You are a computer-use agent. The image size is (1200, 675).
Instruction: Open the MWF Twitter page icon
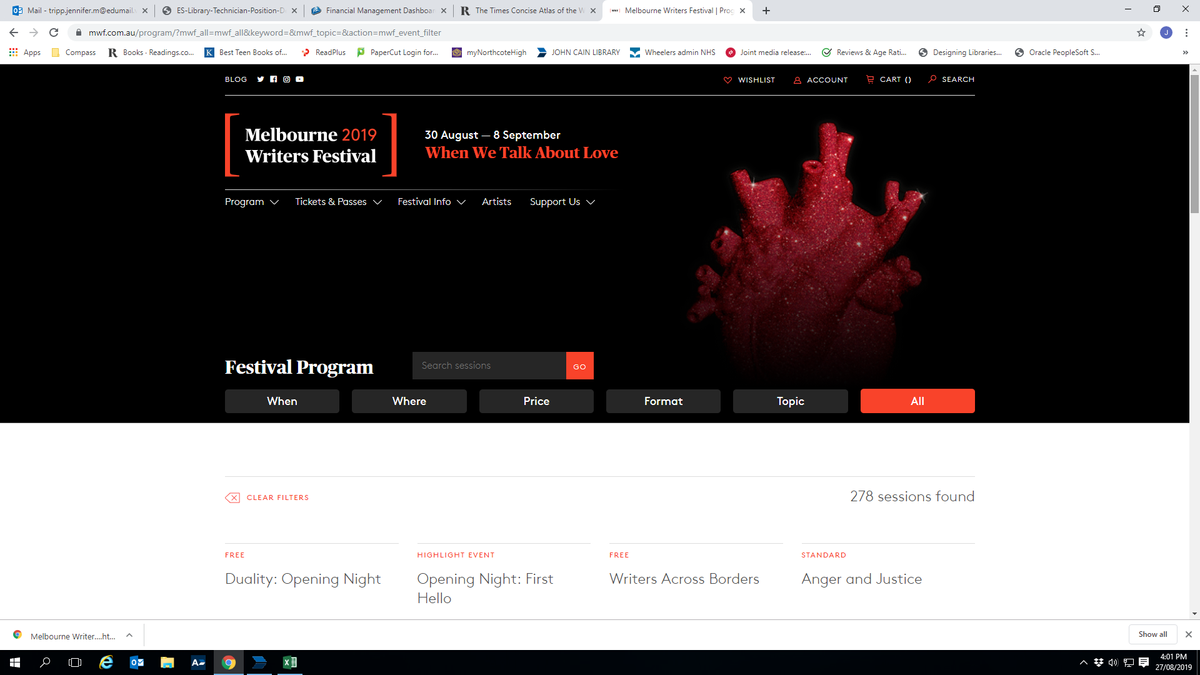[x=260, y=80]
